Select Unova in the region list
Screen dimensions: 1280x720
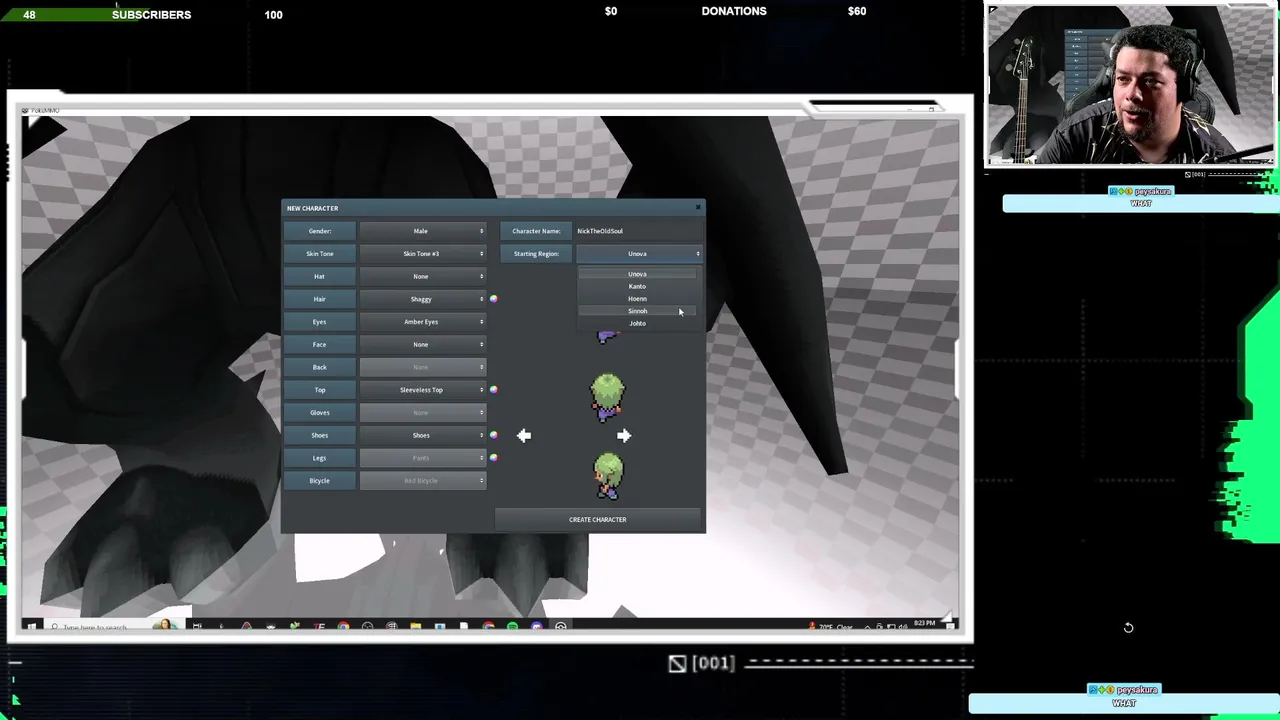[637, 274]
